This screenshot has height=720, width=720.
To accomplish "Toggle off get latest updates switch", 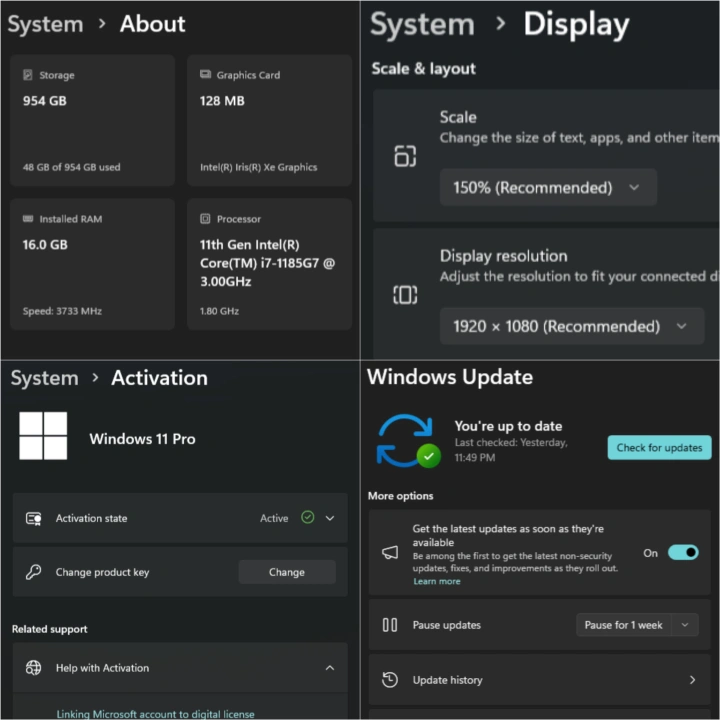I will pyautogui.click(x=683, y=553).
